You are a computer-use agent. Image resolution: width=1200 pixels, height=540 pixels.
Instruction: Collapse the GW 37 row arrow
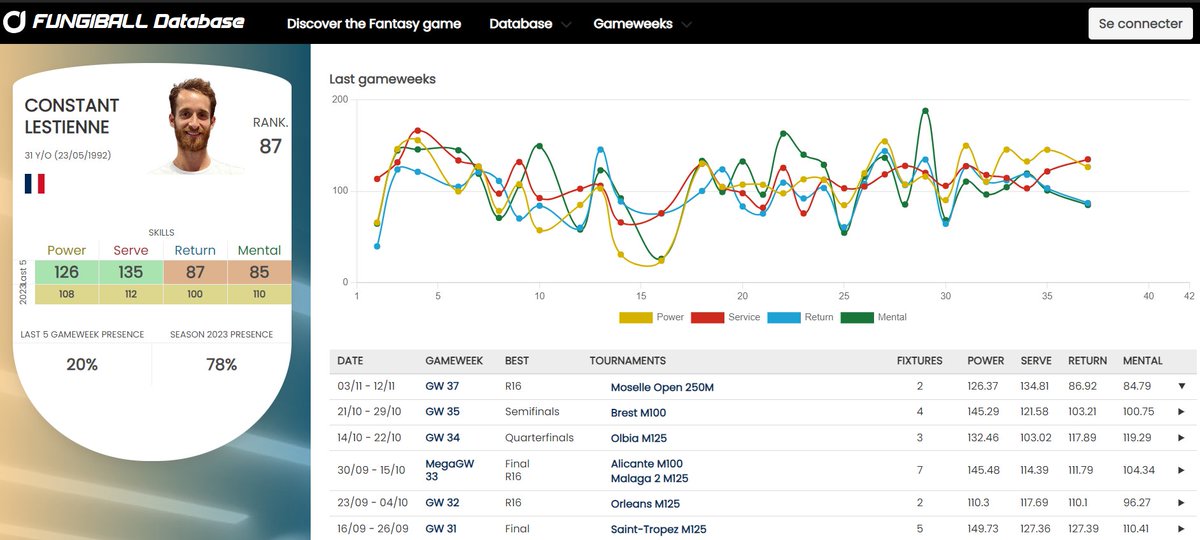(x=1181, y=386)
